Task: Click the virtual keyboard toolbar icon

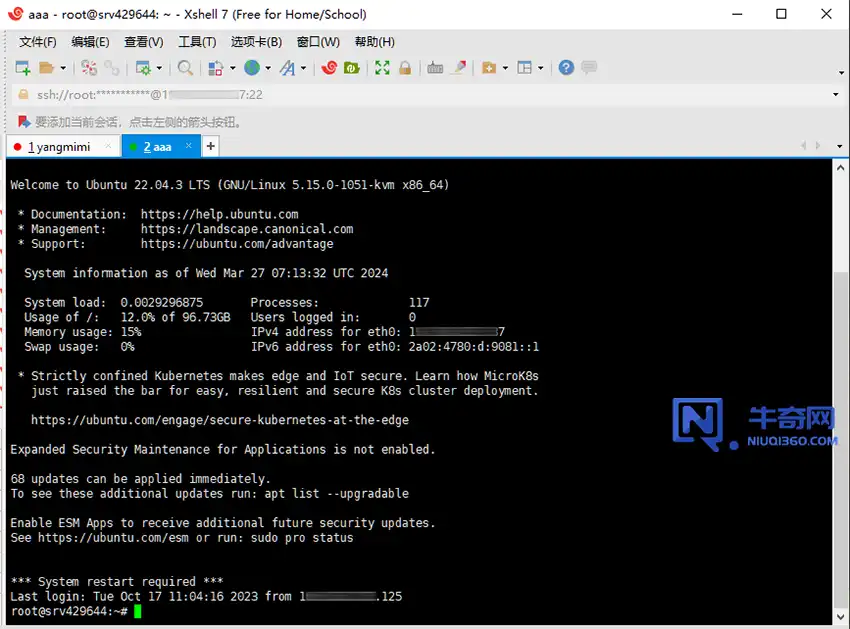Action: pyautogui.click(x=435, y=68)
